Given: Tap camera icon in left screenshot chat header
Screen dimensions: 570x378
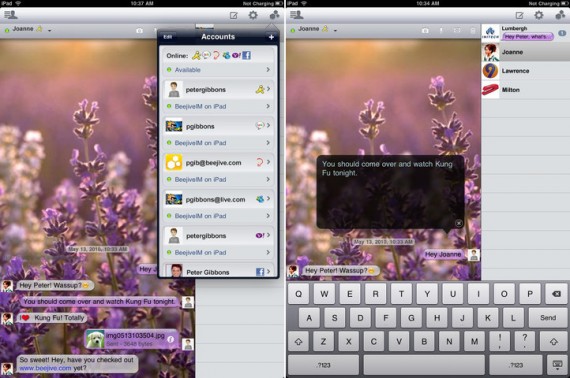Looking at the screenshot, I should [x=139, y=31].
